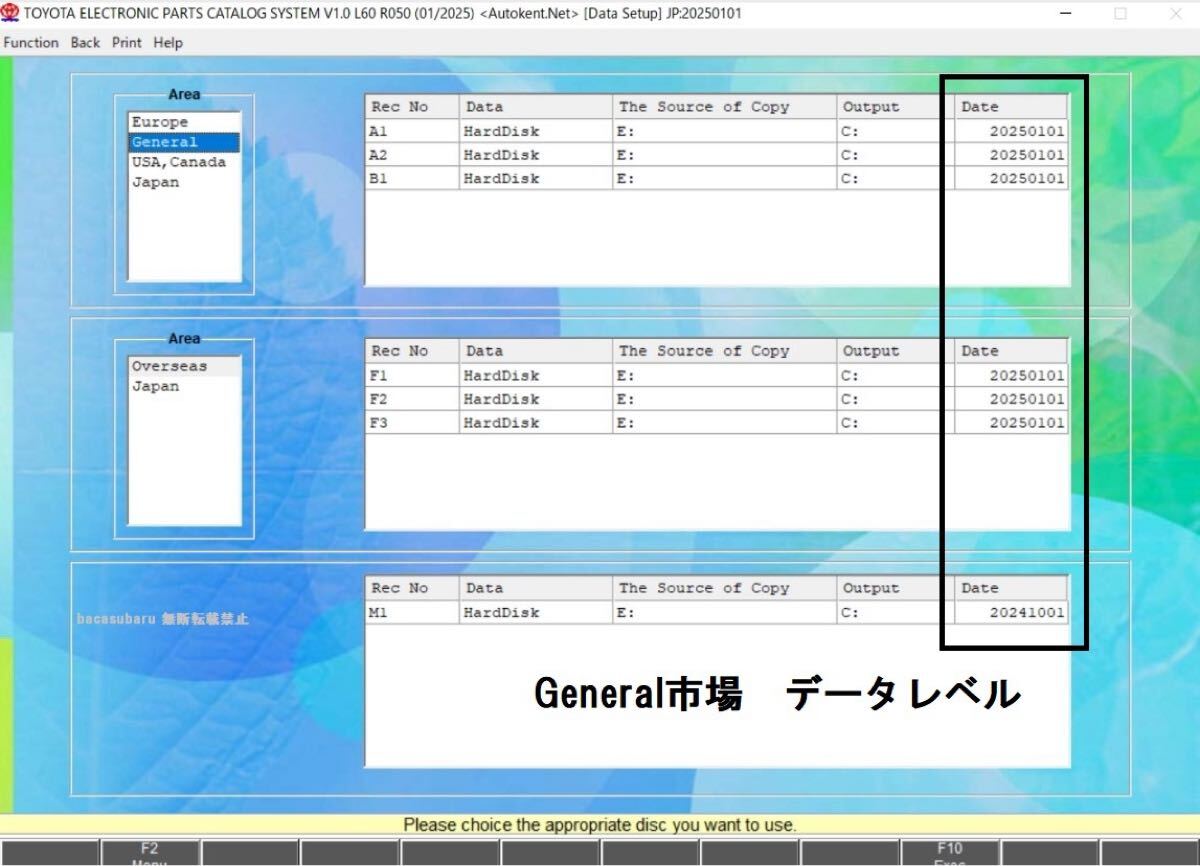Select the M1 record dated 20241001
The image size is (1200, 866).
pyautogui.click(x=600, y=611)
